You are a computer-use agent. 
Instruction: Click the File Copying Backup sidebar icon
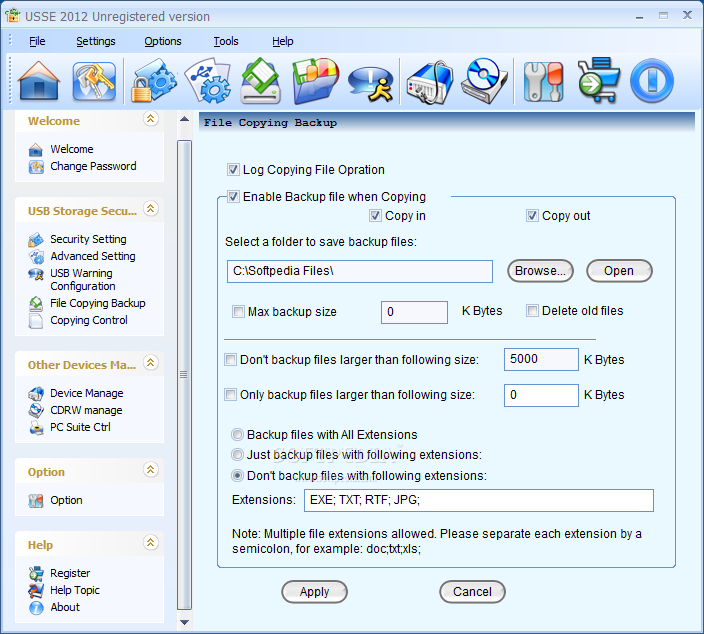35,304
